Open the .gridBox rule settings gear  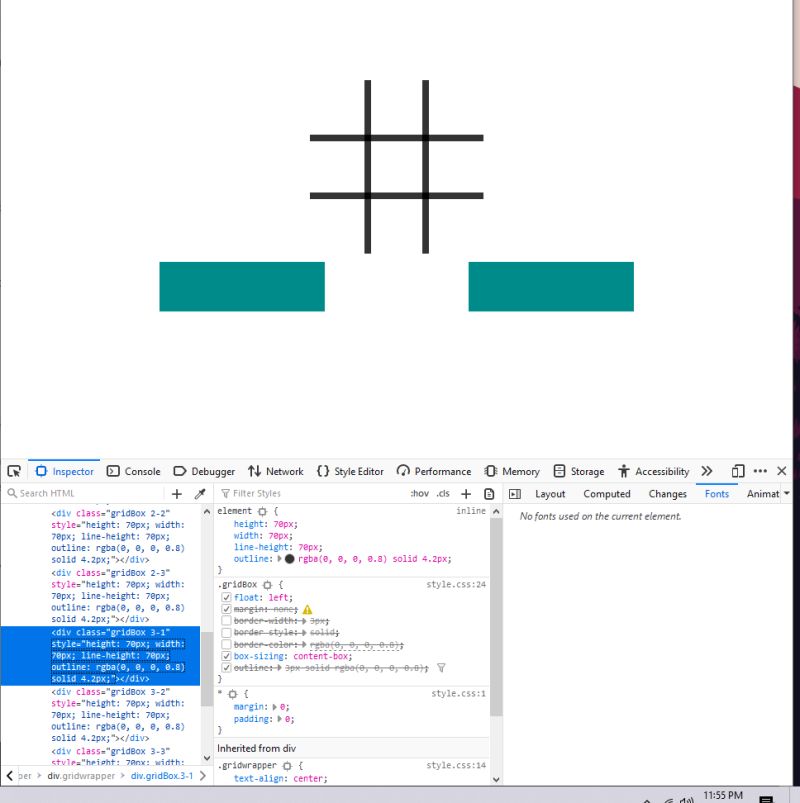click(268, 584)
